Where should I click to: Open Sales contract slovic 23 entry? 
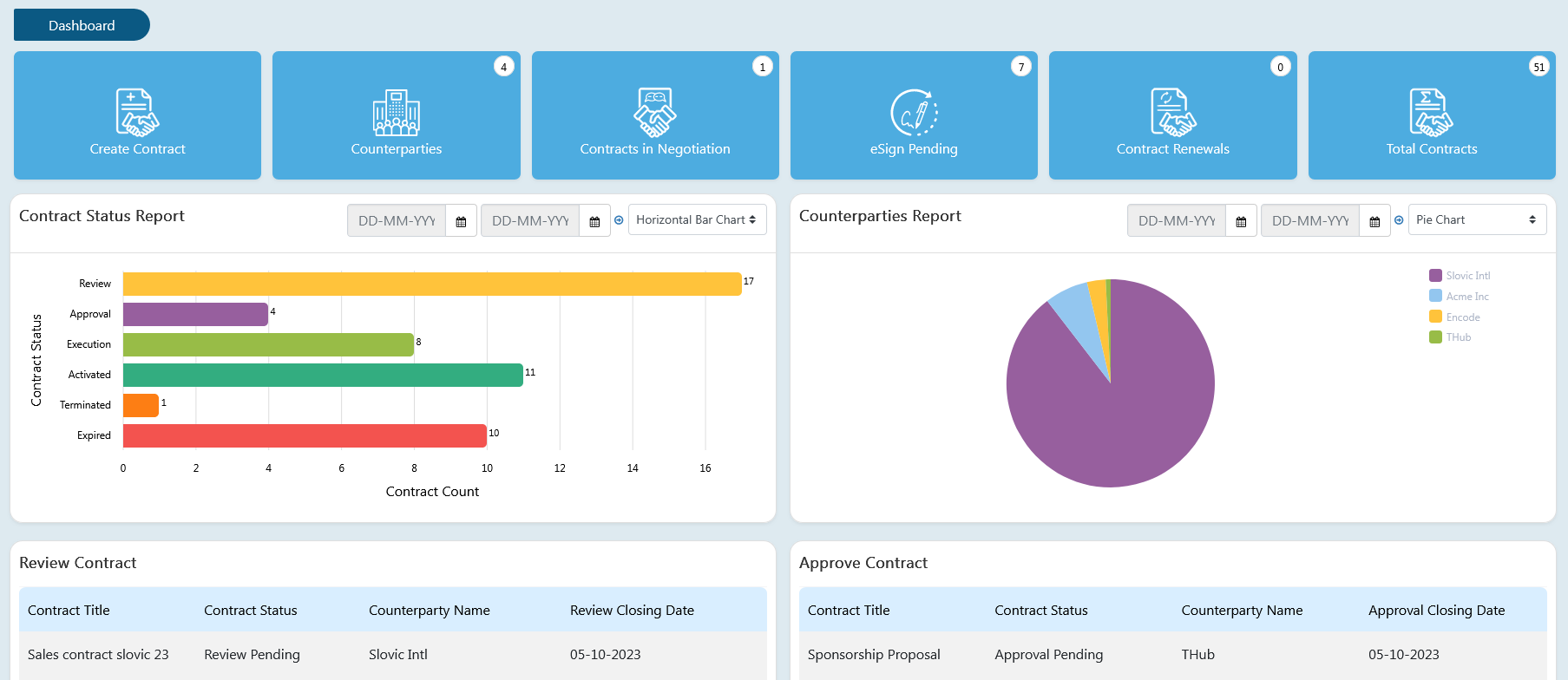pyautogui.click(x=98, y=655)
